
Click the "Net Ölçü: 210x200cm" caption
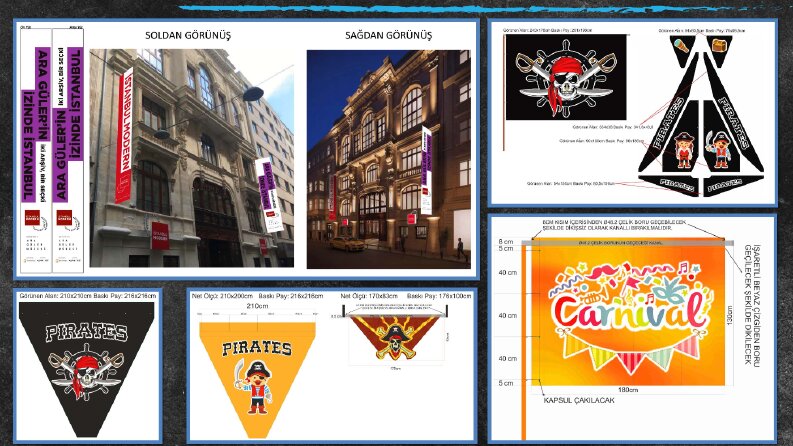tap(222, 296)
